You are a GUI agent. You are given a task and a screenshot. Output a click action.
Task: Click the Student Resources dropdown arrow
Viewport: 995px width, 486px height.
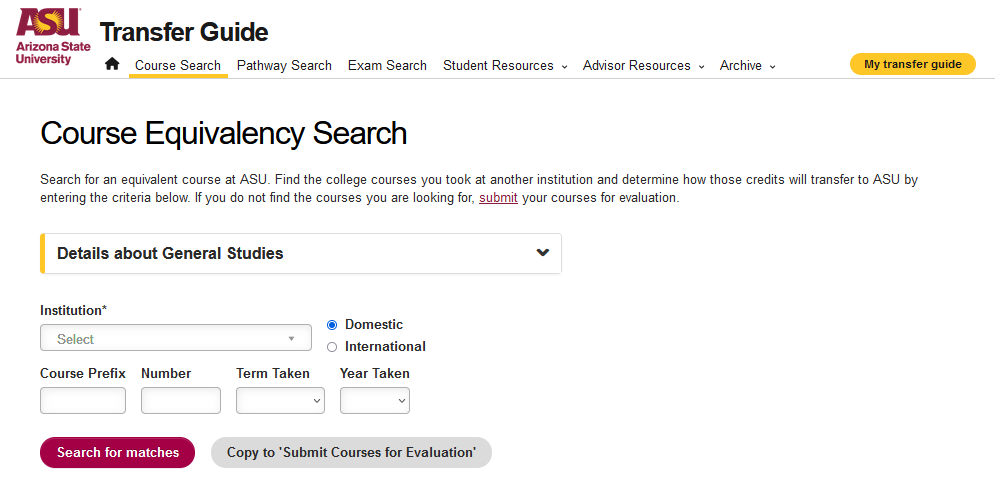point(564,67)
